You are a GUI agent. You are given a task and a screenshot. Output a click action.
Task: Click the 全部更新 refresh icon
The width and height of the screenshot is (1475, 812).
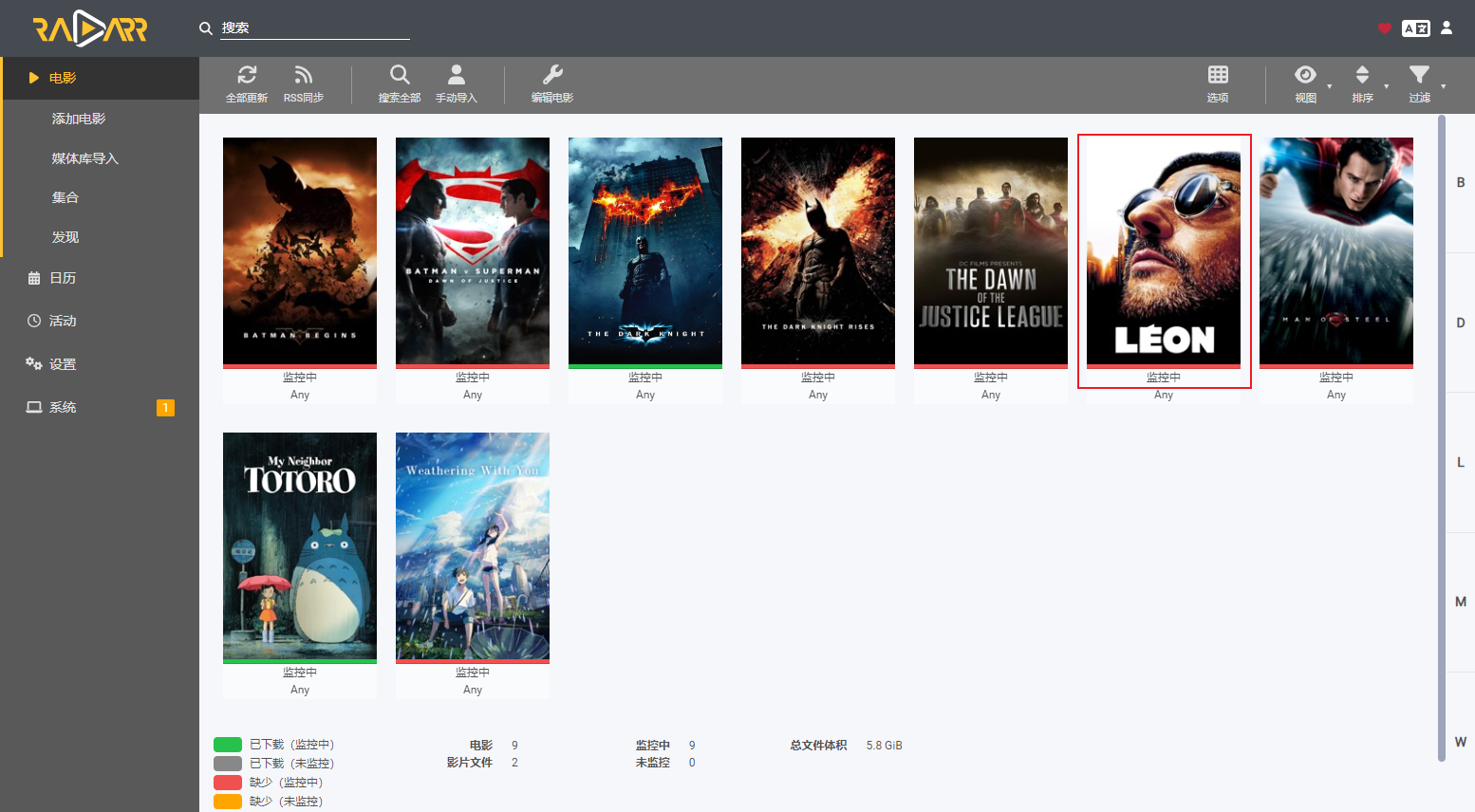tap(247, 75)
